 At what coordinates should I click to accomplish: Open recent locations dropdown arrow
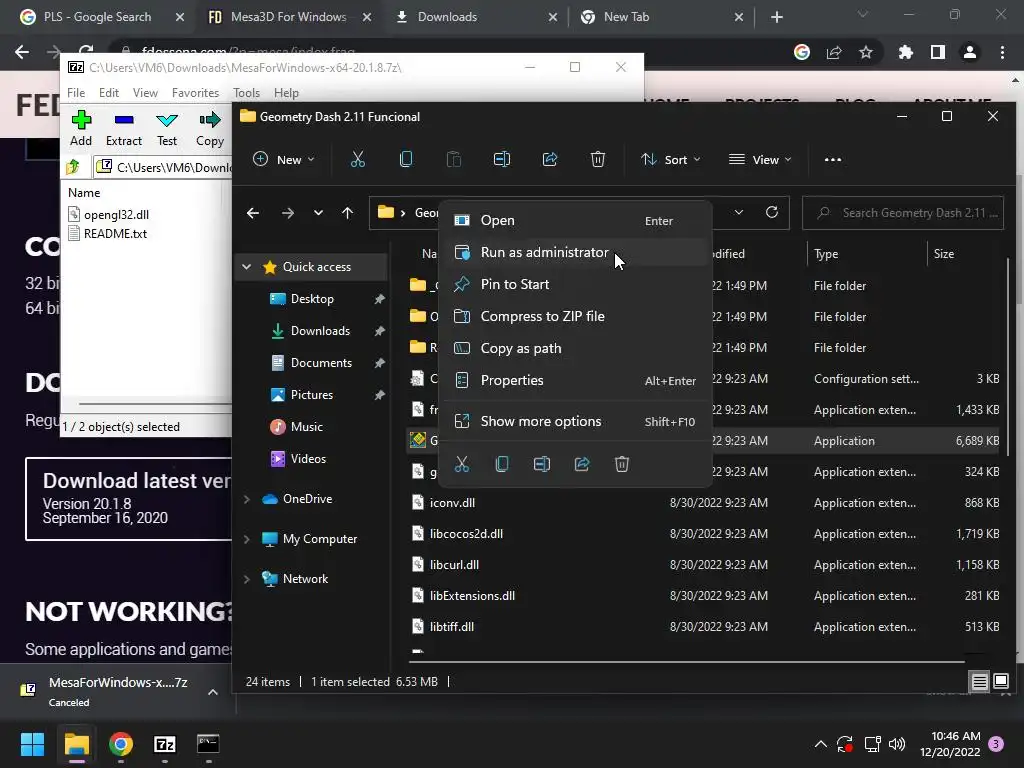(x=318, y=213)
